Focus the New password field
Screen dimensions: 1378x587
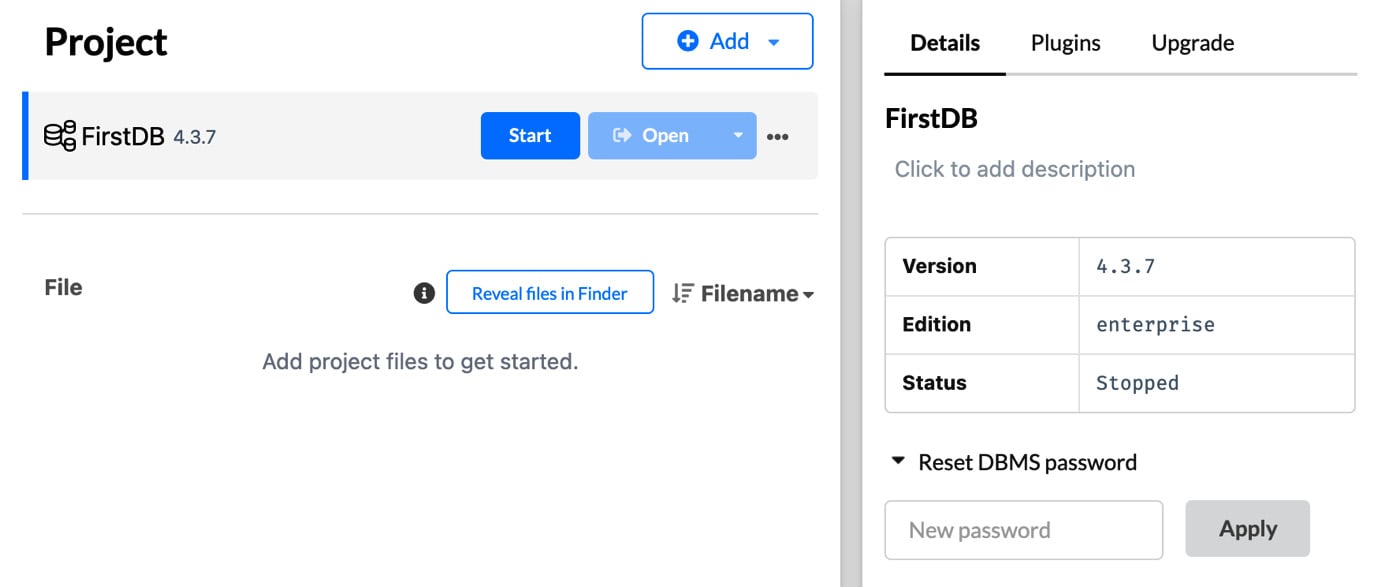pos(1024,530)
